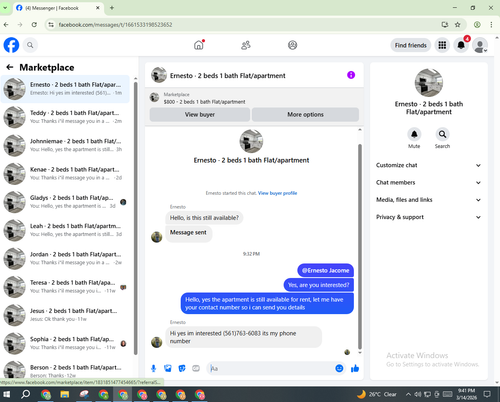Open File Explorer from the taskbar
Viewport: 500px width, 402px height.
(65, 395)
